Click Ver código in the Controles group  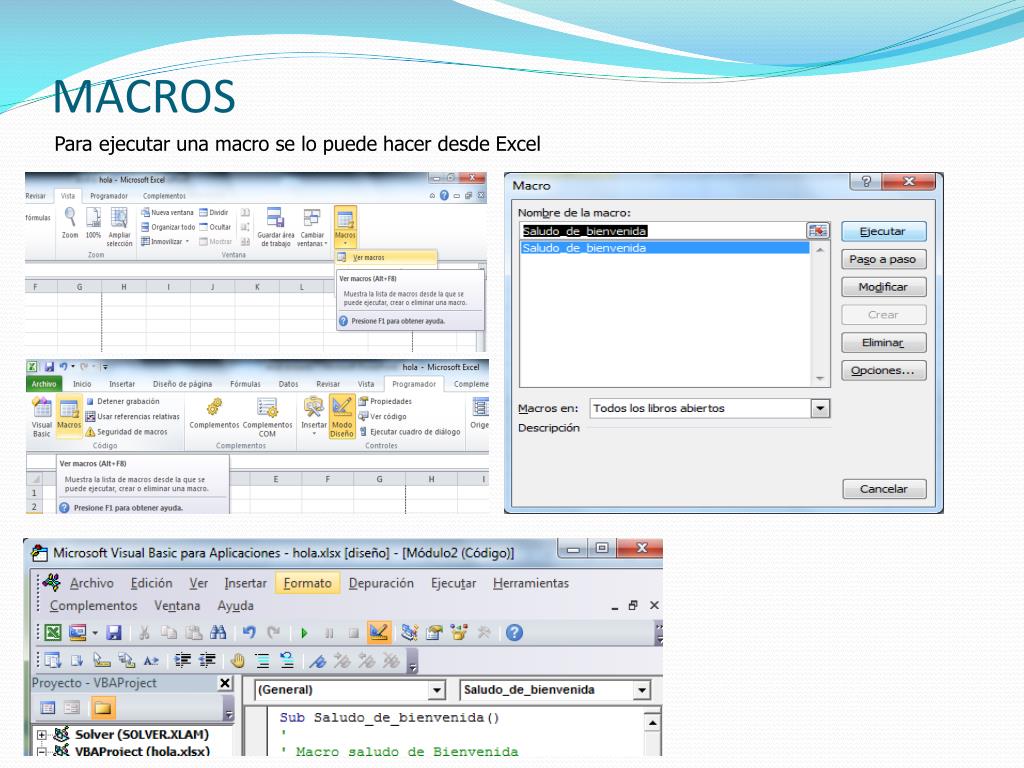tap(383, 416)
